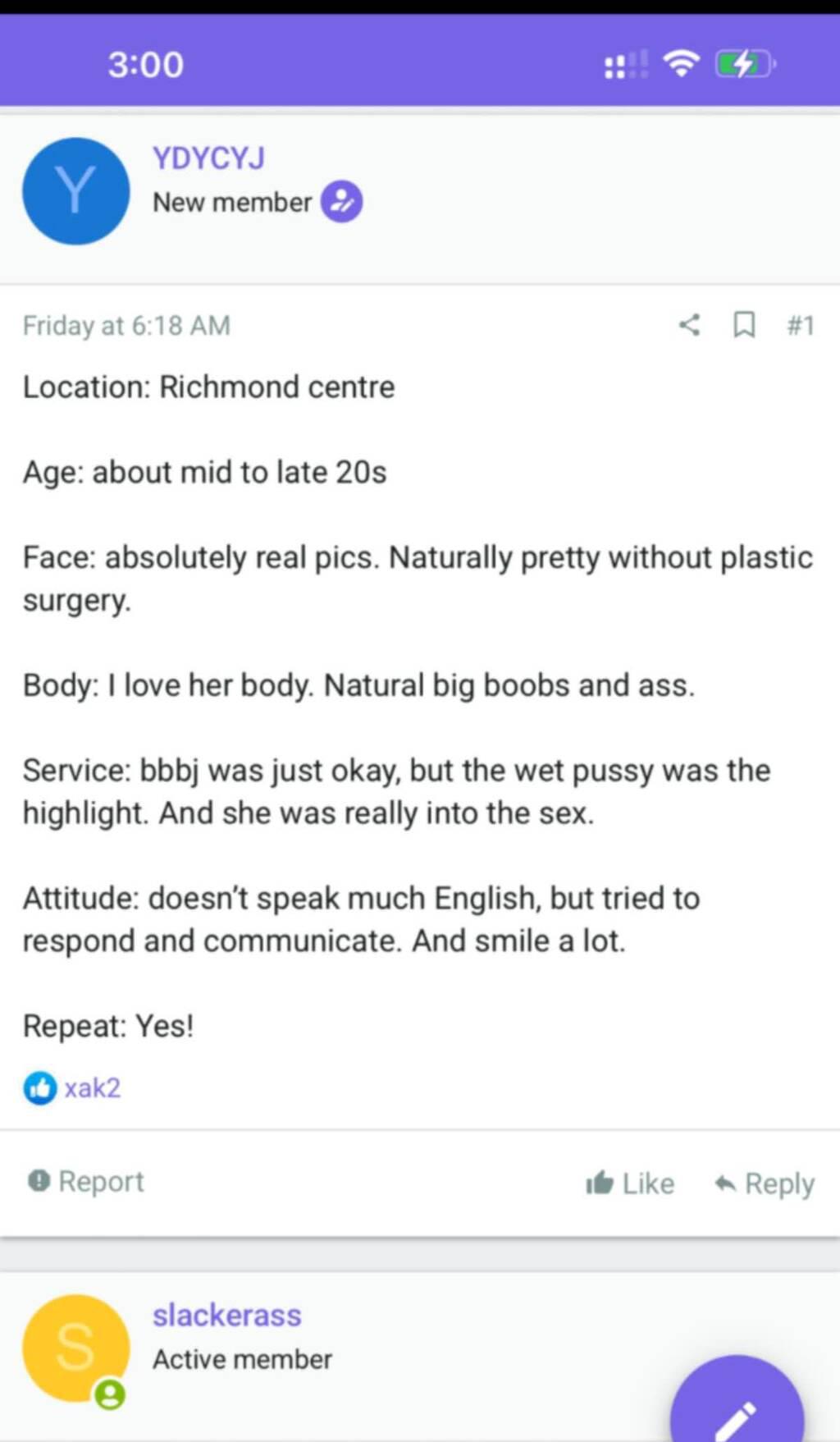Viewport: 840px width, 1442px height.
Task: Open slackerass user profile
Action: [227, 1316]
